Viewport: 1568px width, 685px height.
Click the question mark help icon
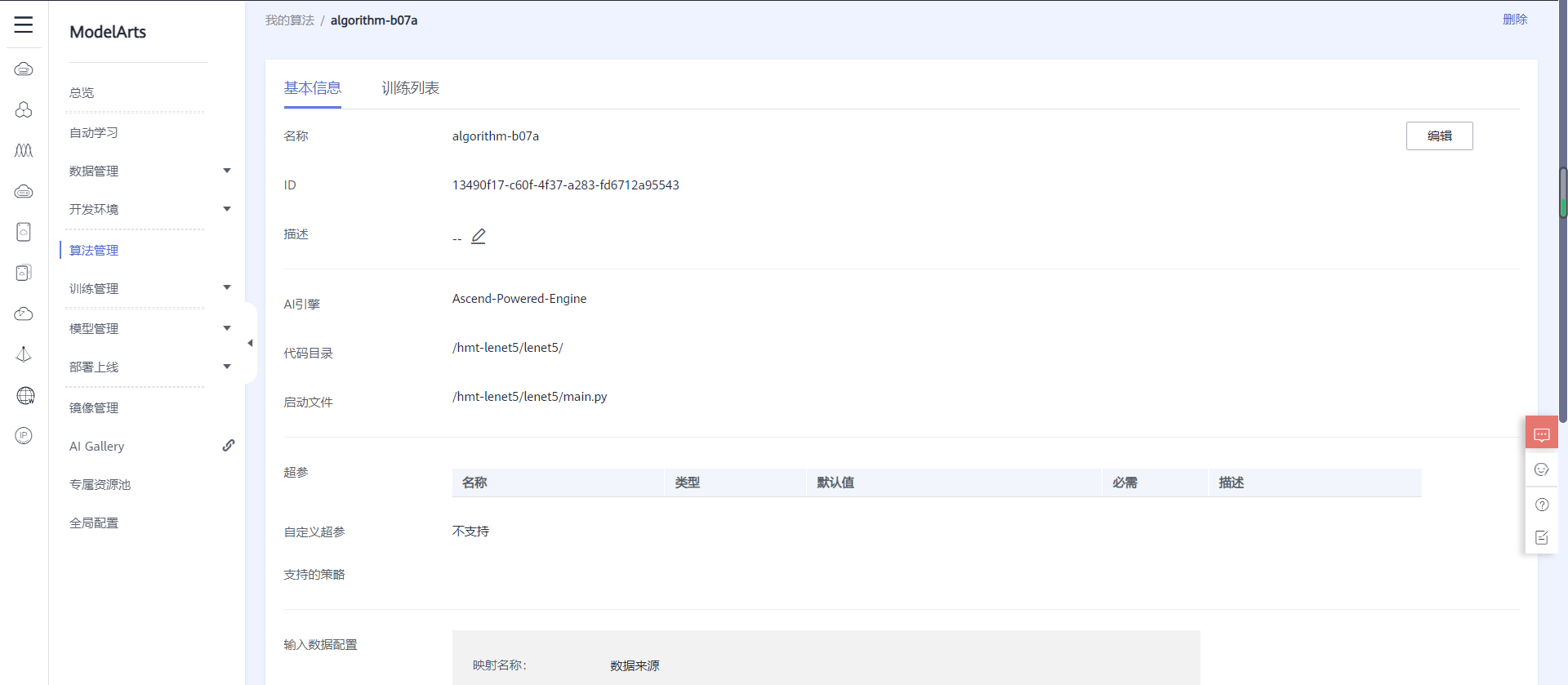pyautogui.click(x=1542, y=505)
